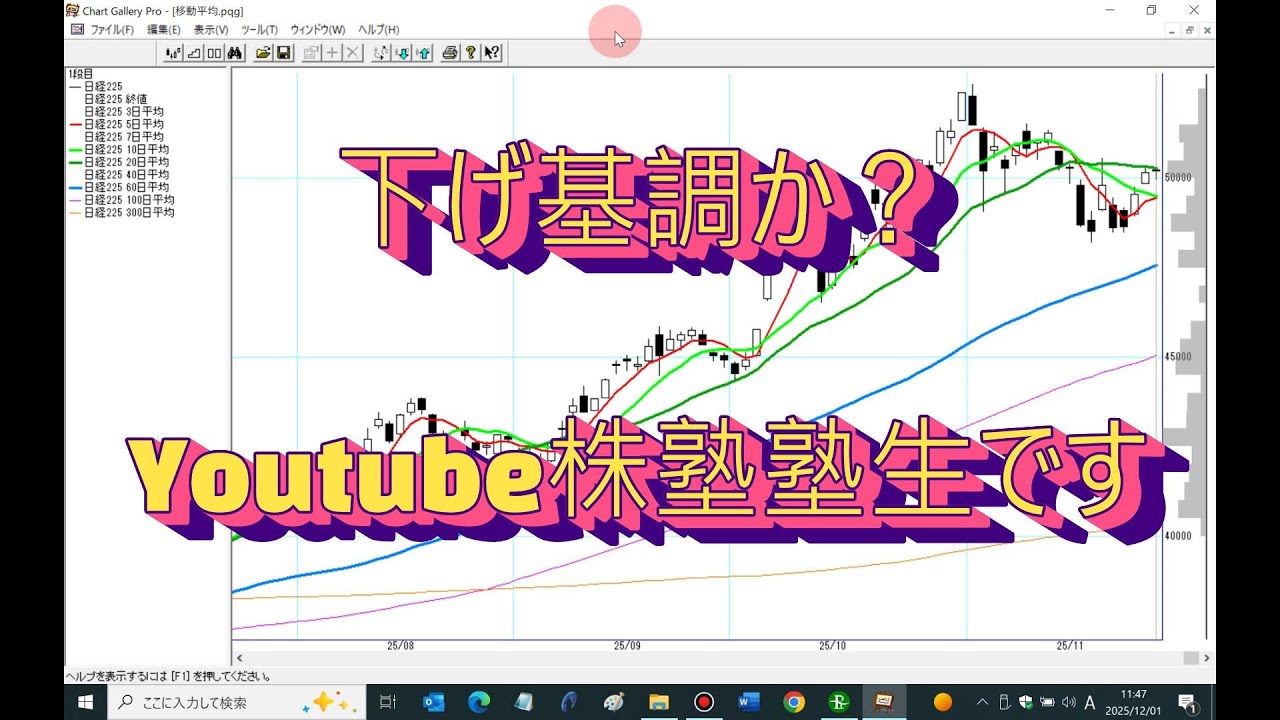Open file with the folder icon
Image resolution: width=1280 pixels, height=720 pixels.
(263, 53)
